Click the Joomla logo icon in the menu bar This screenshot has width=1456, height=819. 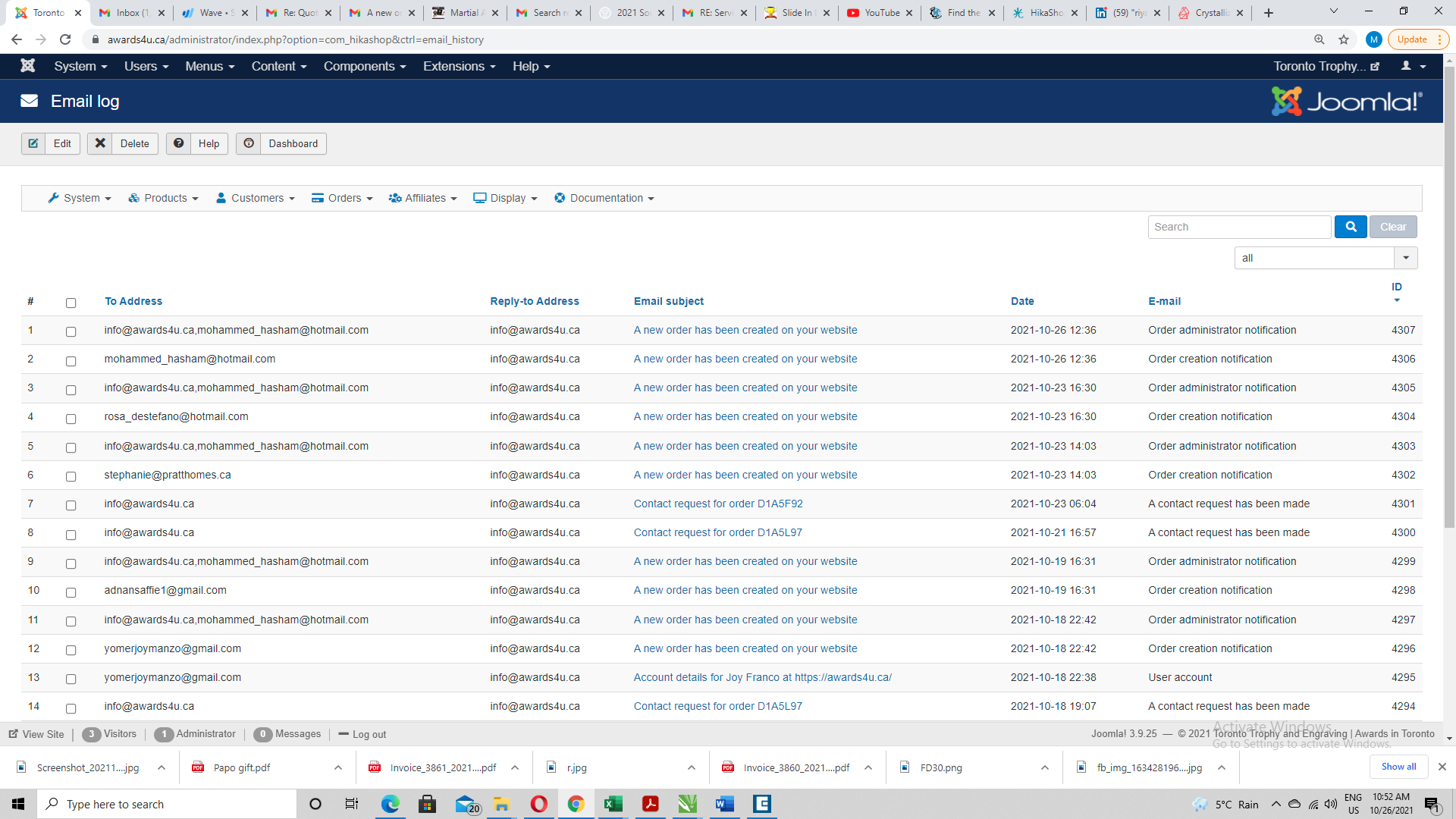coord(28,66)
